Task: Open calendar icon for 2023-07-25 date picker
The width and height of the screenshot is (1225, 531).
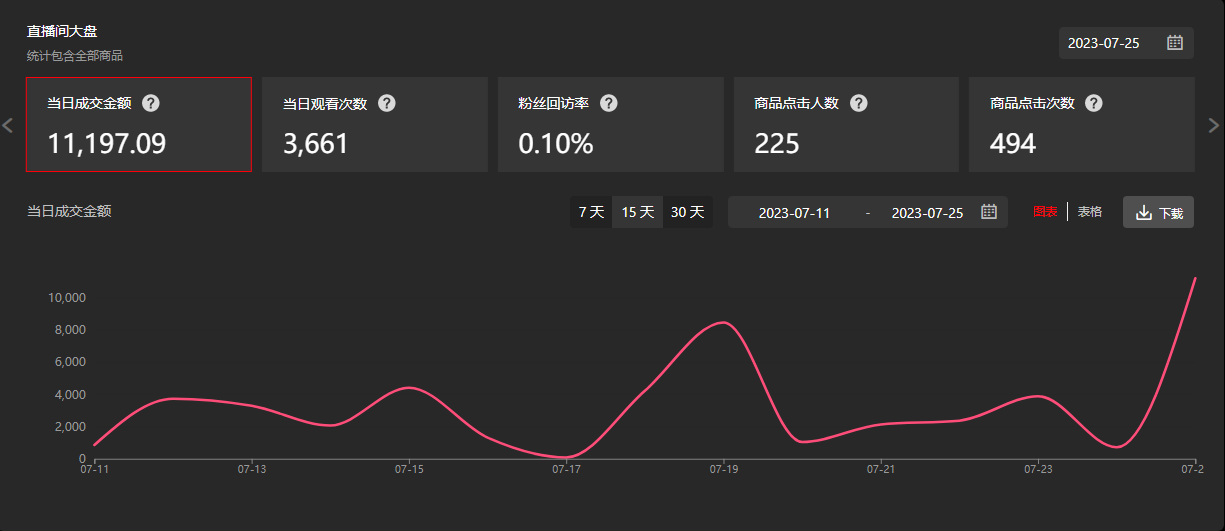Action: click(x=1175, y=43)
